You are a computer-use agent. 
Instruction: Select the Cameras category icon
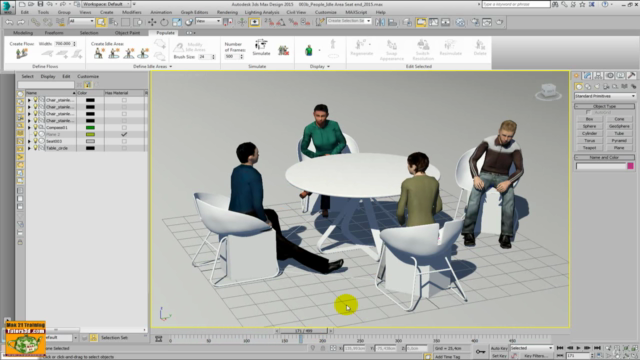606,87
